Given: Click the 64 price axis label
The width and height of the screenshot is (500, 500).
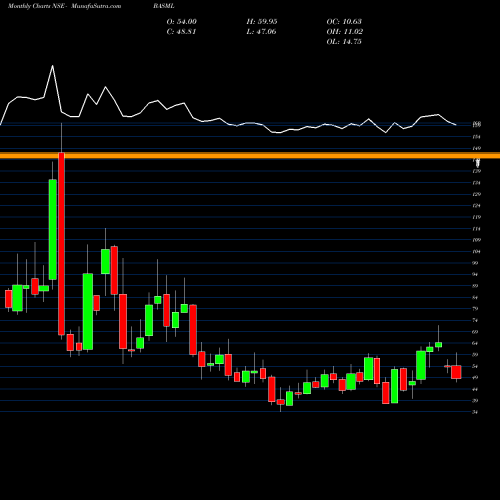Looking at the screenshot, I should point(476,343).
